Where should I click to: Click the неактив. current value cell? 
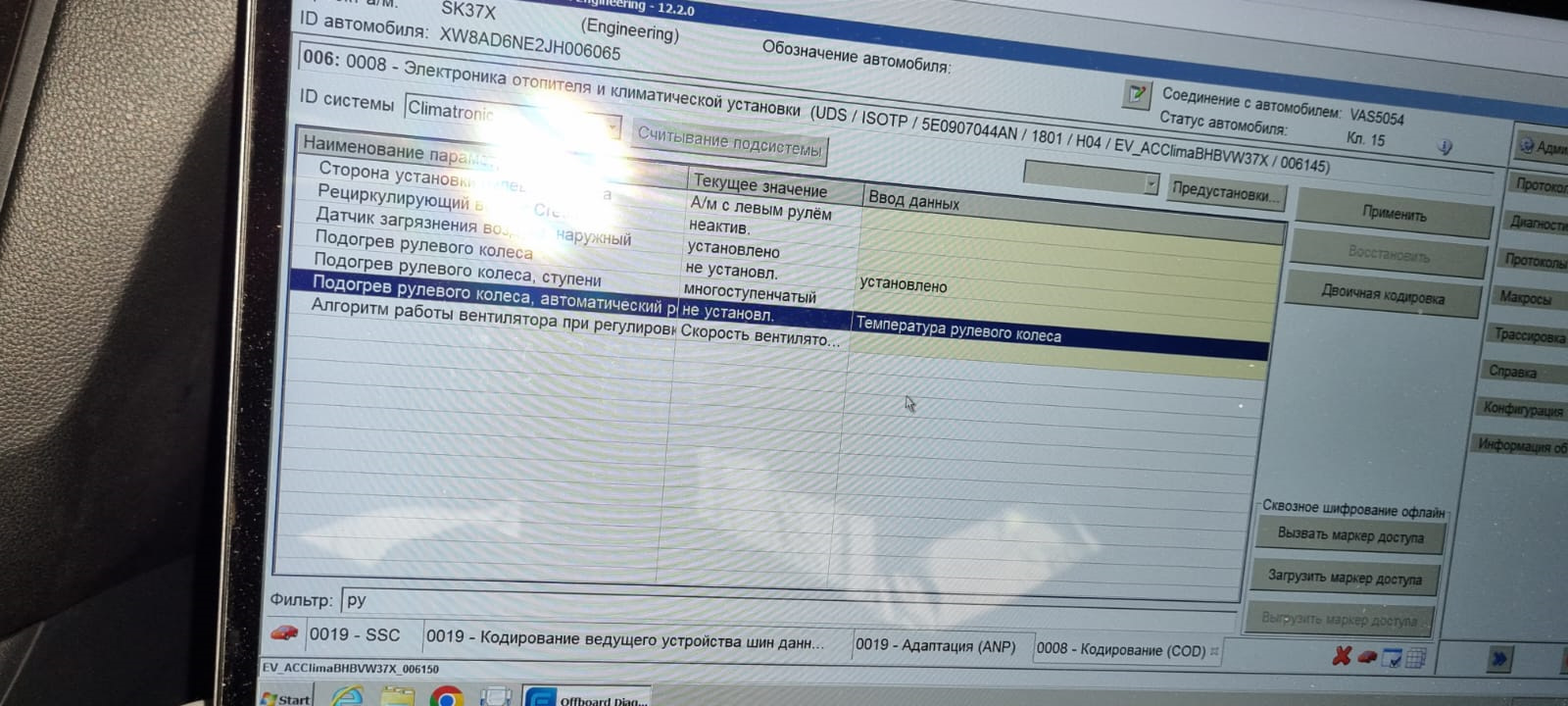(x=718, y=227)
